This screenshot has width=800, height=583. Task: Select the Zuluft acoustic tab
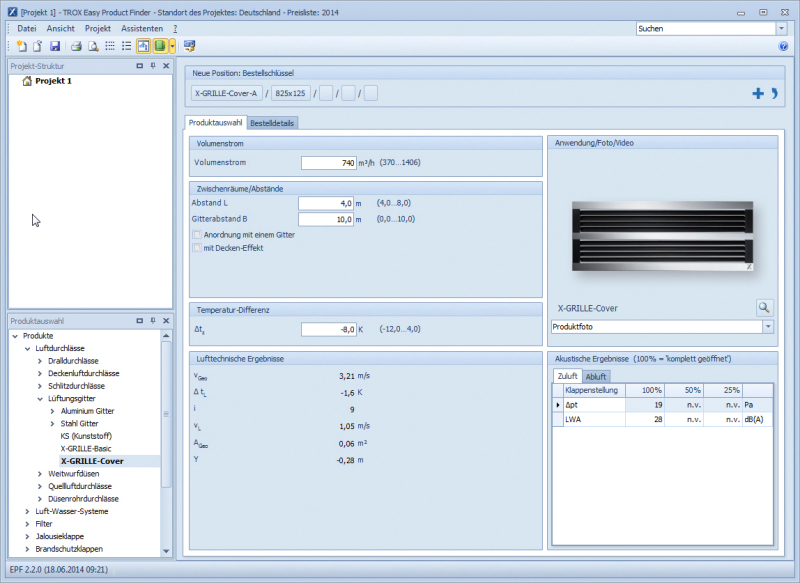[567, 376]
